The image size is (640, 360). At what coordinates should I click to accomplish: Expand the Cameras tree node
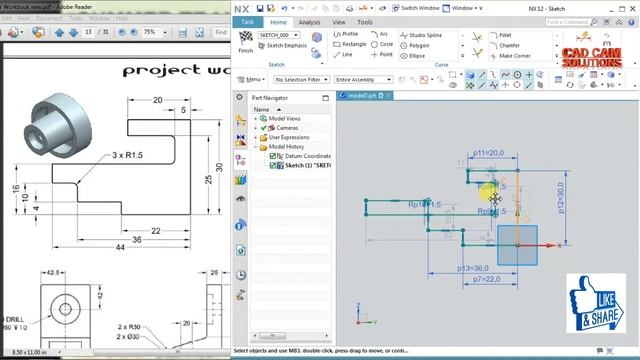click(256, 128)
